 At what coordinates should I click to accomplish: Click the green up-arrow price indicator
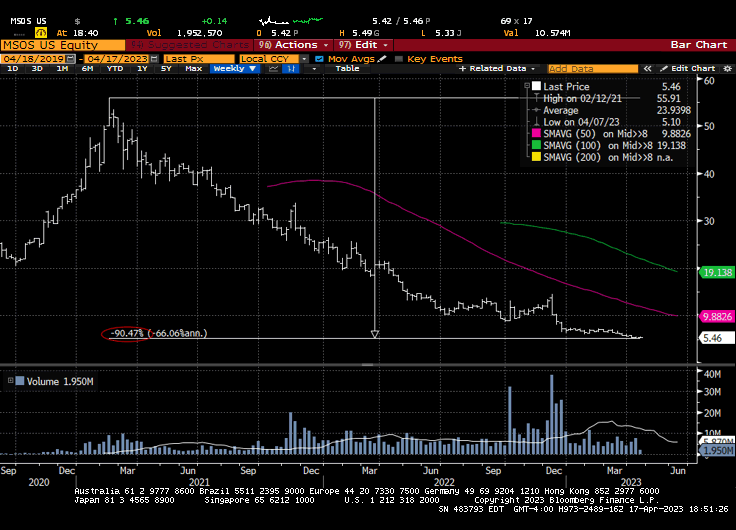coord(115,21)
